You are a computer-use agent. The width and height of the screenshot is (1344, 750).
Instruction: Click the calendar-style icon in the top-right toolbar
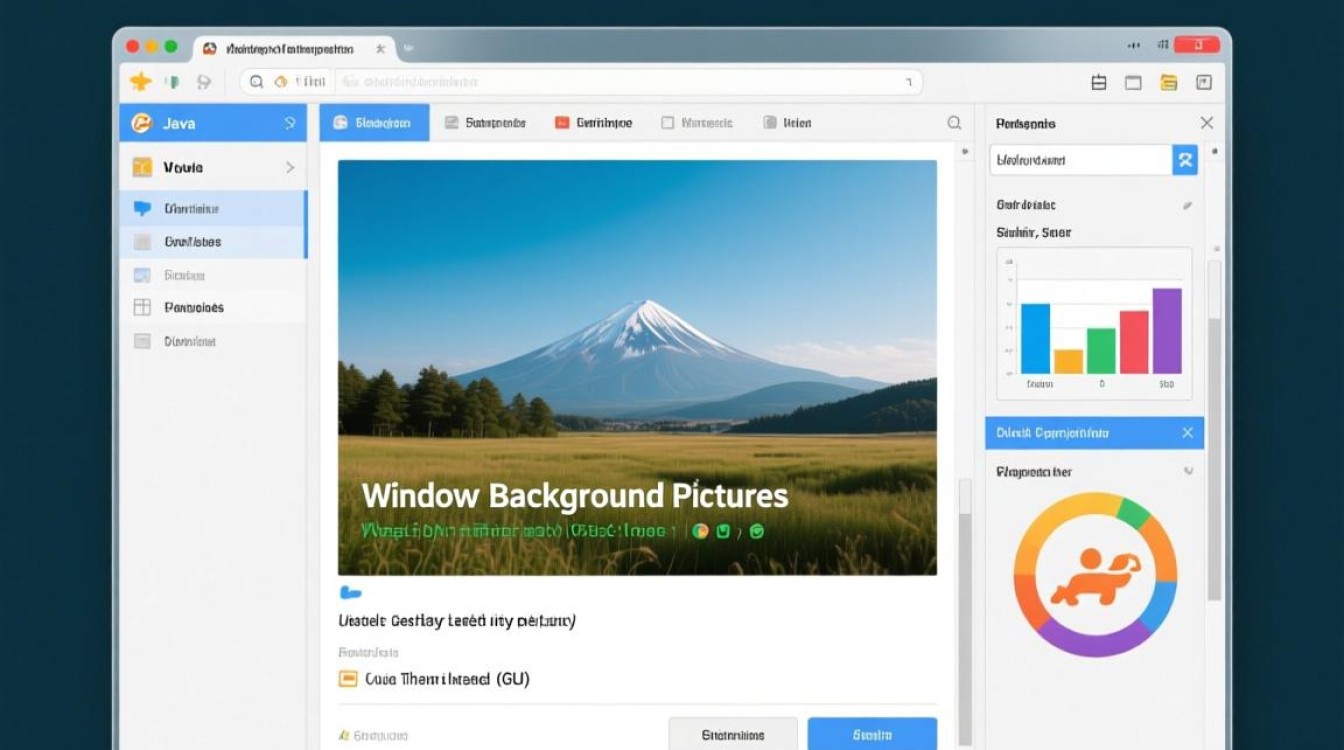(1099, 83)
